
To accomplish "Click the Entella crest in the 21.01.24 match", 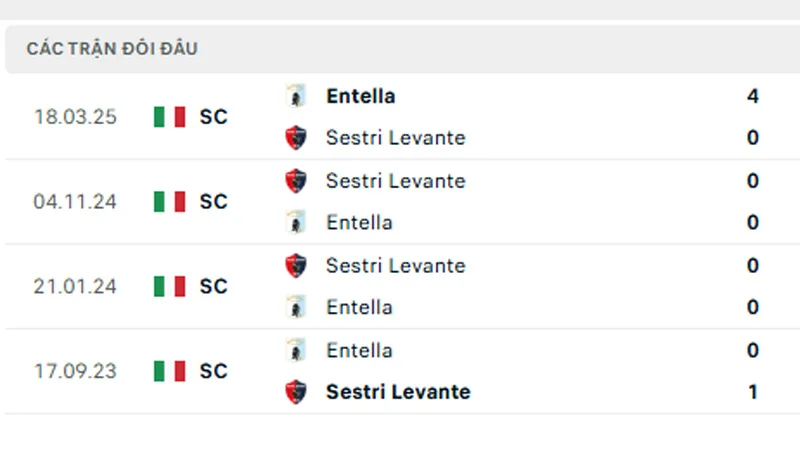I will coord(296,307).
